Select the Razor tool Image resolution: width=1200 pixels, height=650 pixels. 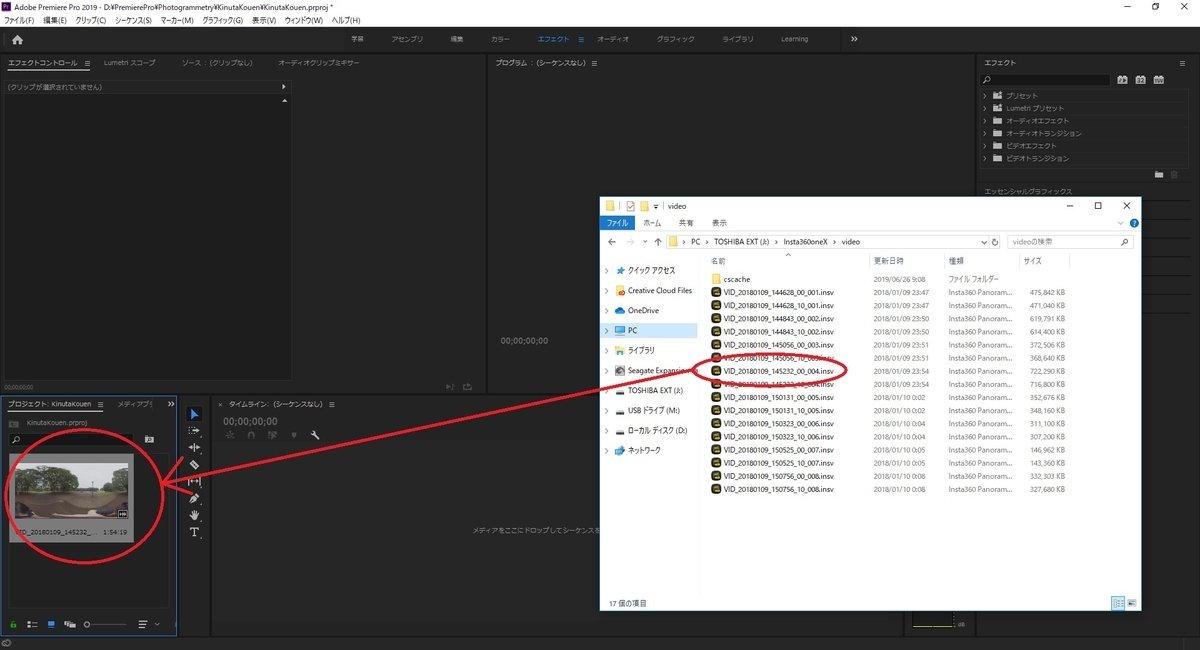pos(195,465)
